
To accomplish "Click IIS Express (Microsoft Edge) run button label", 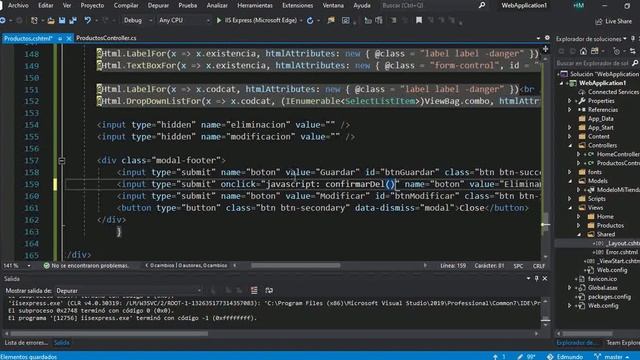I will pyautogui.click(x=261, y=20).
